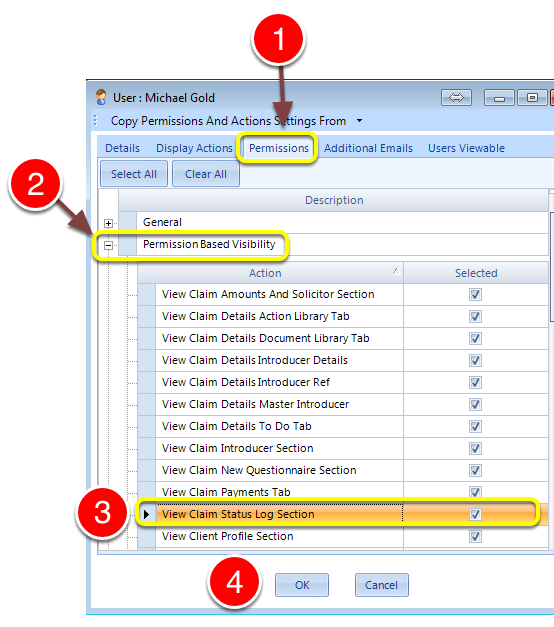Collapse the Permission Based Visibility group
554x627 pixels.
coord(108,245)
